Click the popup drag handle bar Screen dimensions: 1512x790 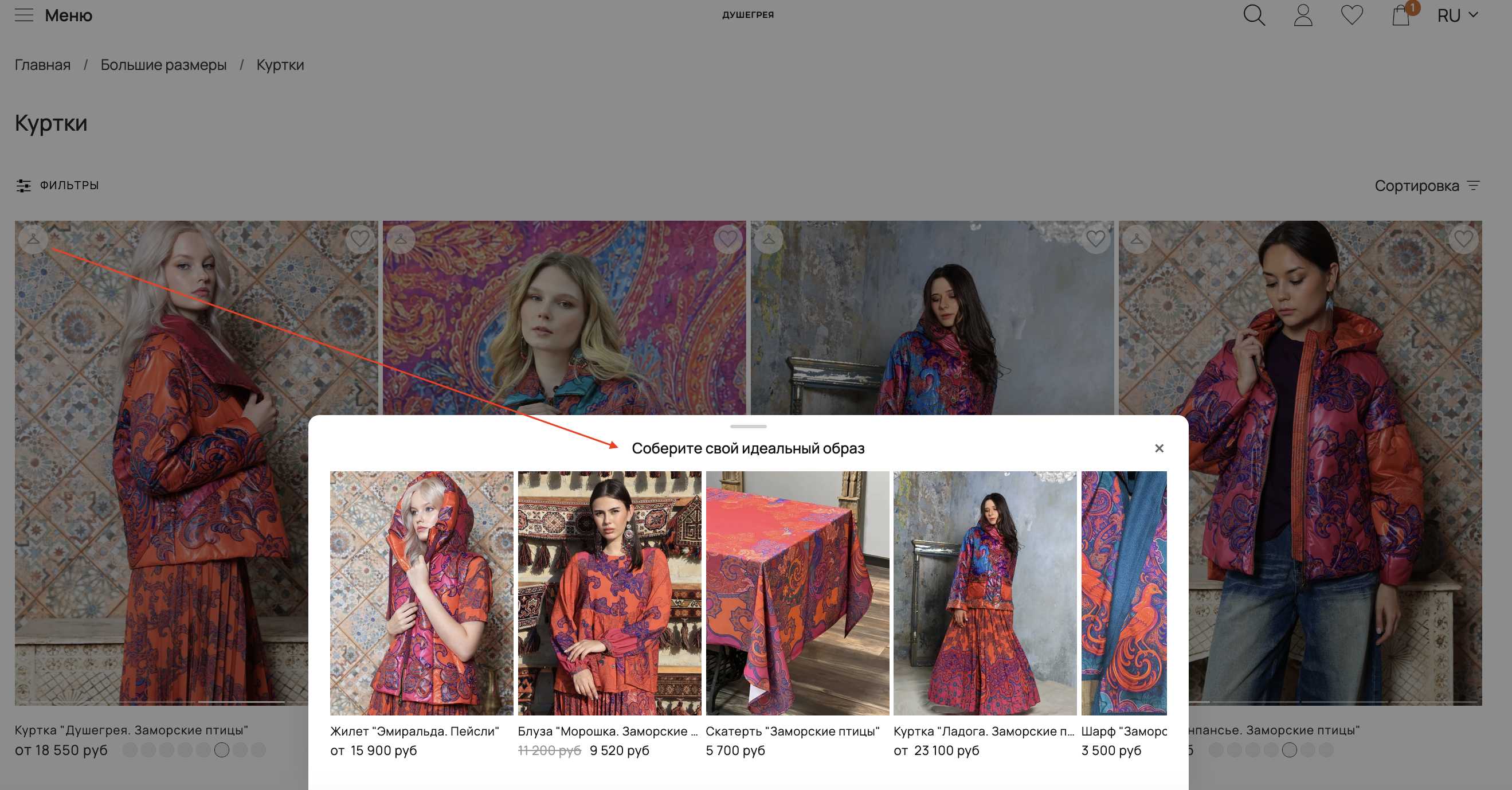[749, 426]
